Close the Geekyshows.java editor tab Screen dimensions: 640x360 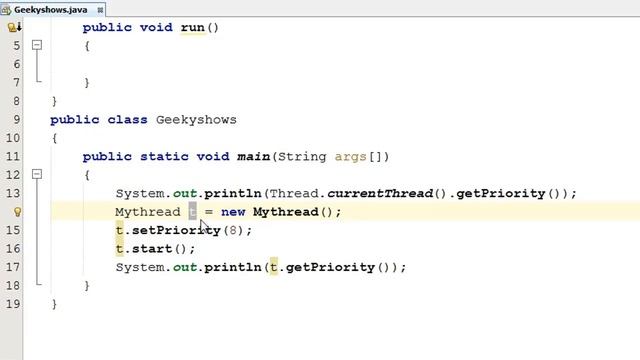100,9
